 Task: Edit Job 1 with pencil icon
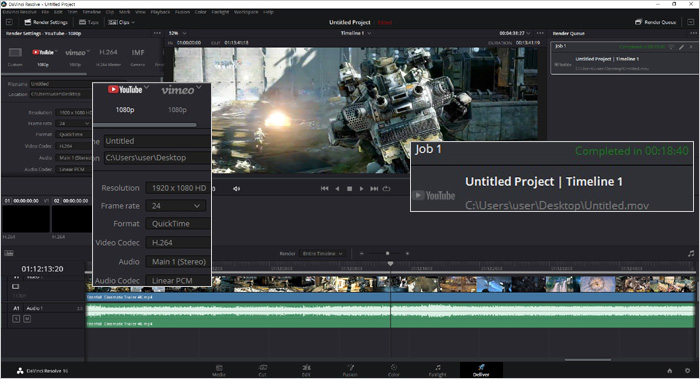682,46
